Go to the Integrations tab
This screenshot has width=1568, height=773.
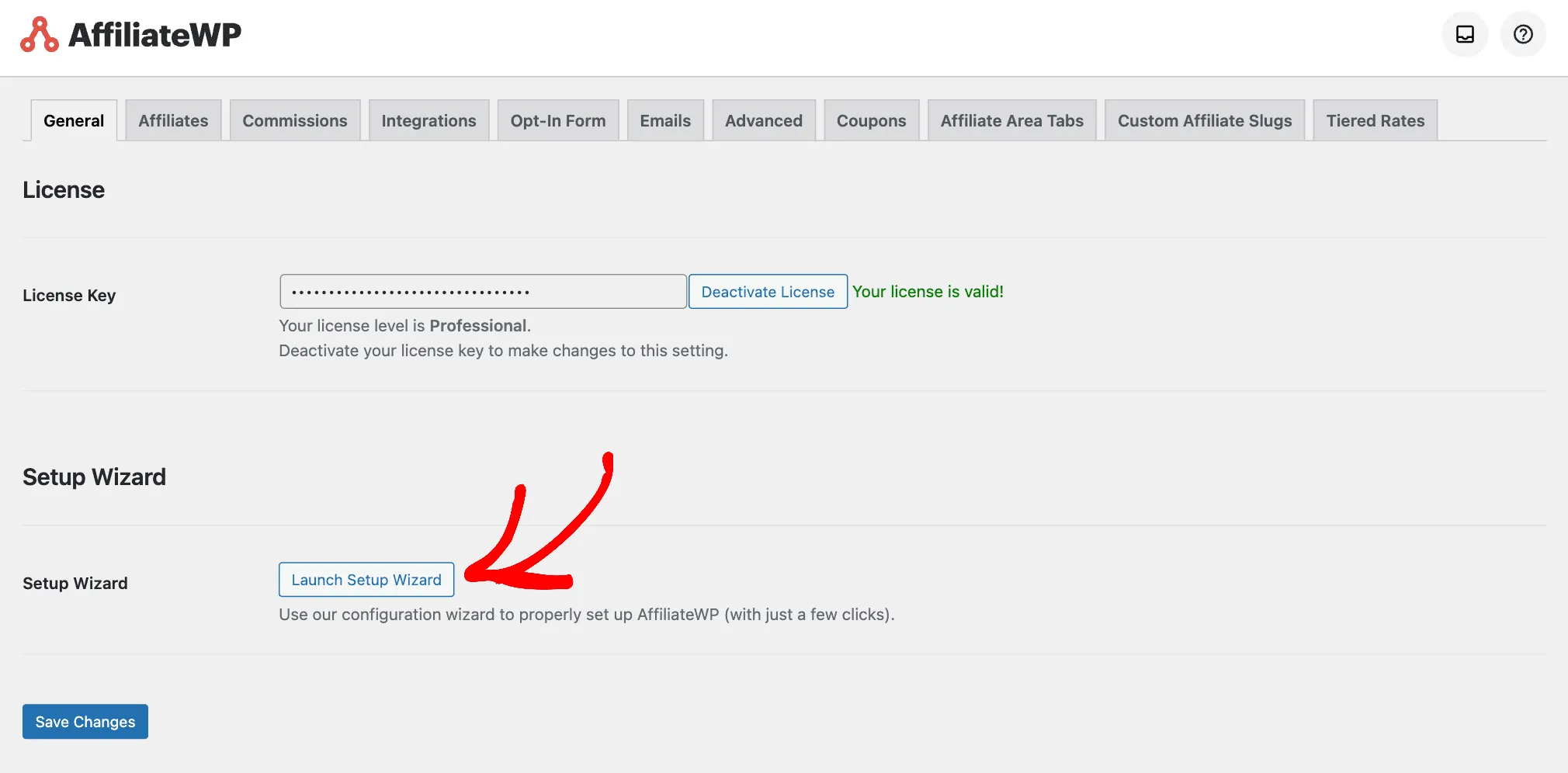[428, 120]
